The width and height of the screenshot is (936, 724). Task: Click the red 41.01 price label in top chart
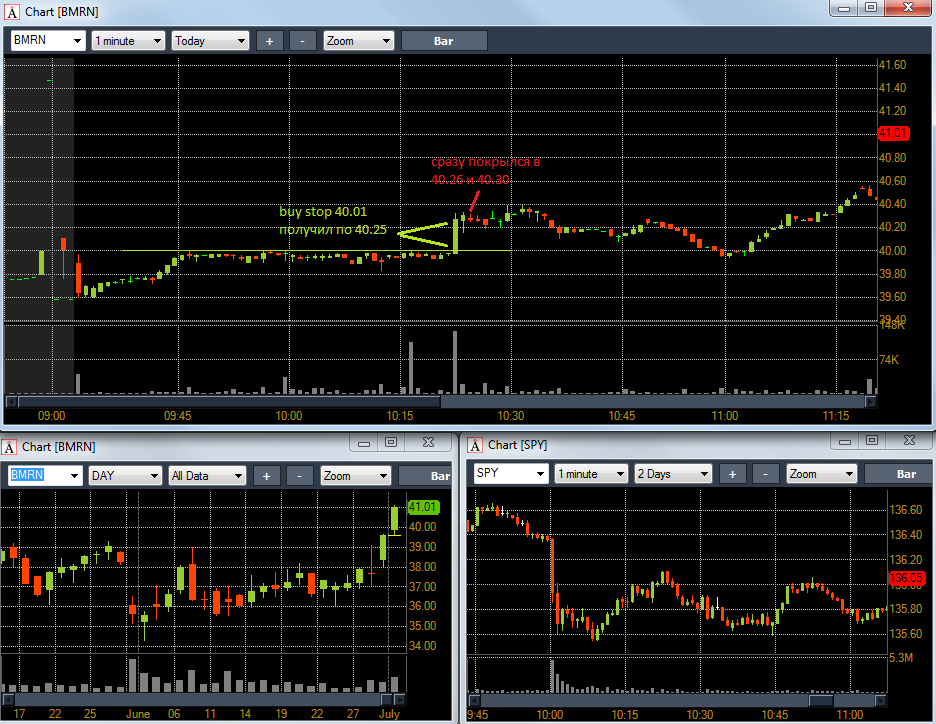click(893, 133)
